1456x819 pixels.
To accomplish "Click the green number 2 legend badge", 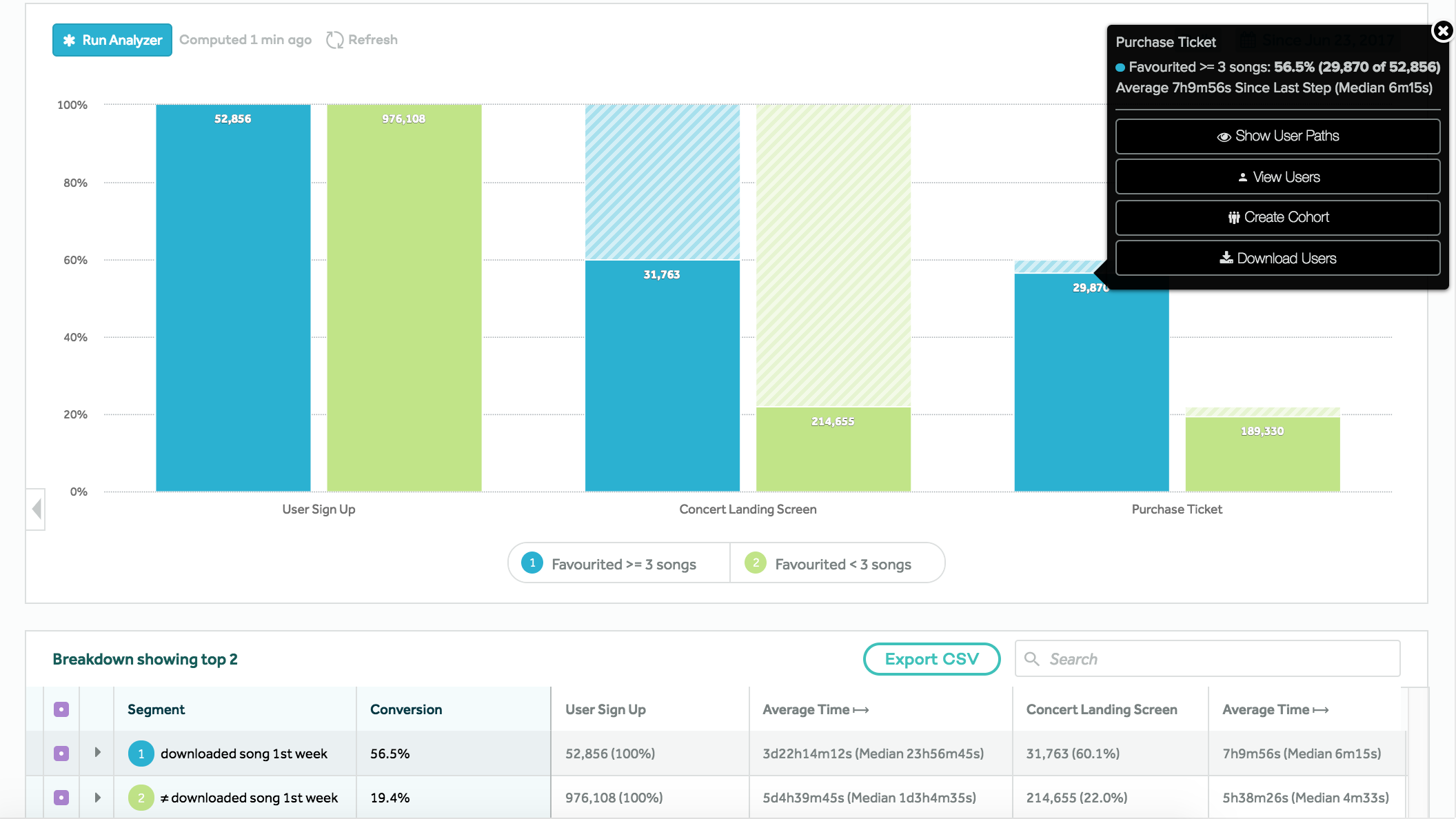I will click(x=756, y=563).
